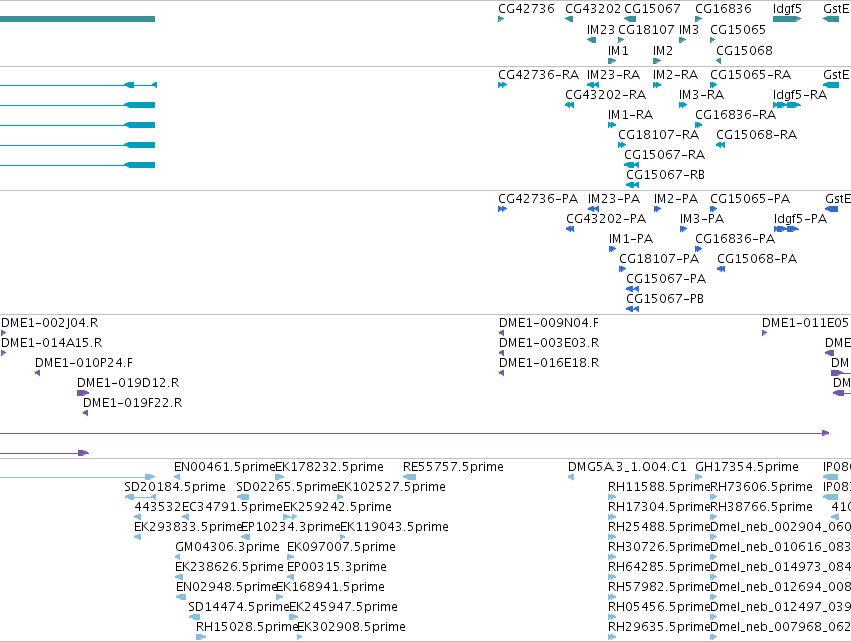Click the CG43202 gene label
The height and width of the screenshot is (642, 851).
click(x=593, y=9)
